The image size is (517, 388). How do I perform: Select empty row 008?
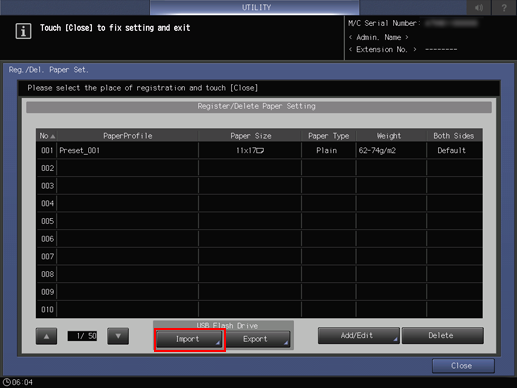coord(259,274)
